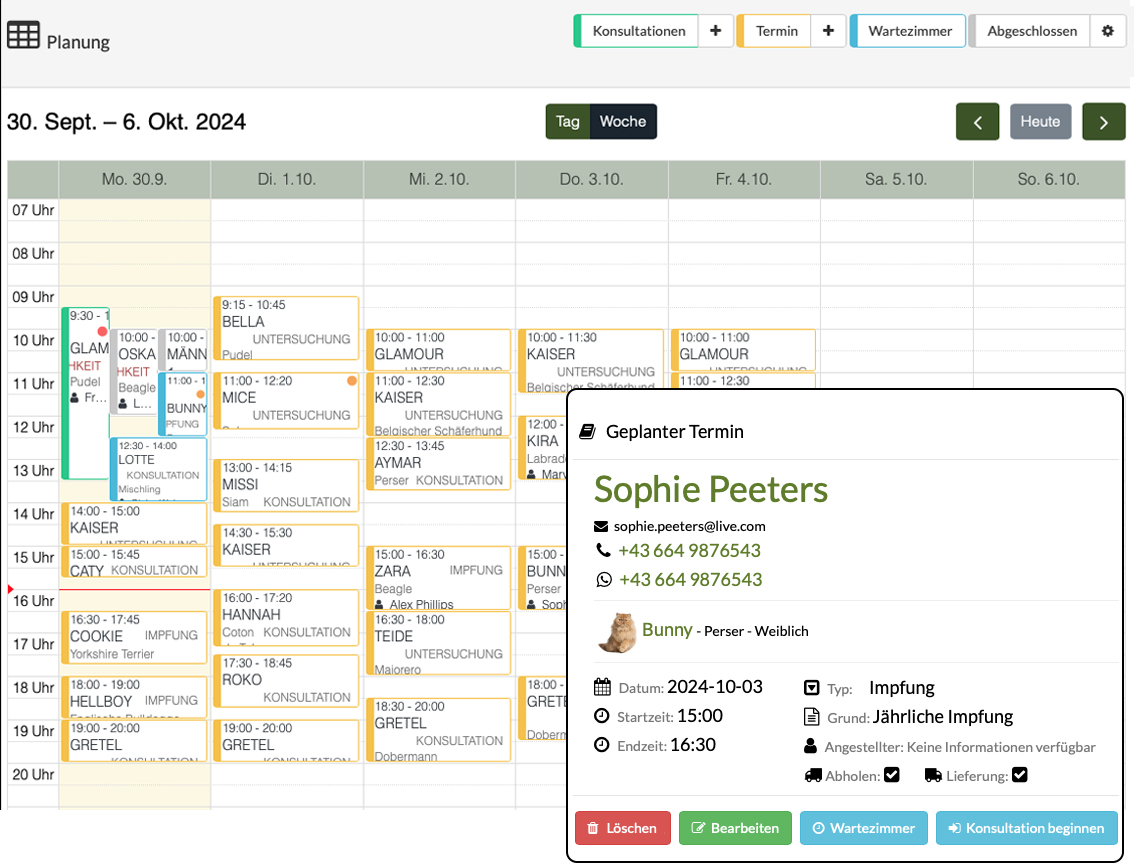Toggle the Lieferung checkbox
This screenshot has width=1134, height=868.
[x=1020, y=775]
